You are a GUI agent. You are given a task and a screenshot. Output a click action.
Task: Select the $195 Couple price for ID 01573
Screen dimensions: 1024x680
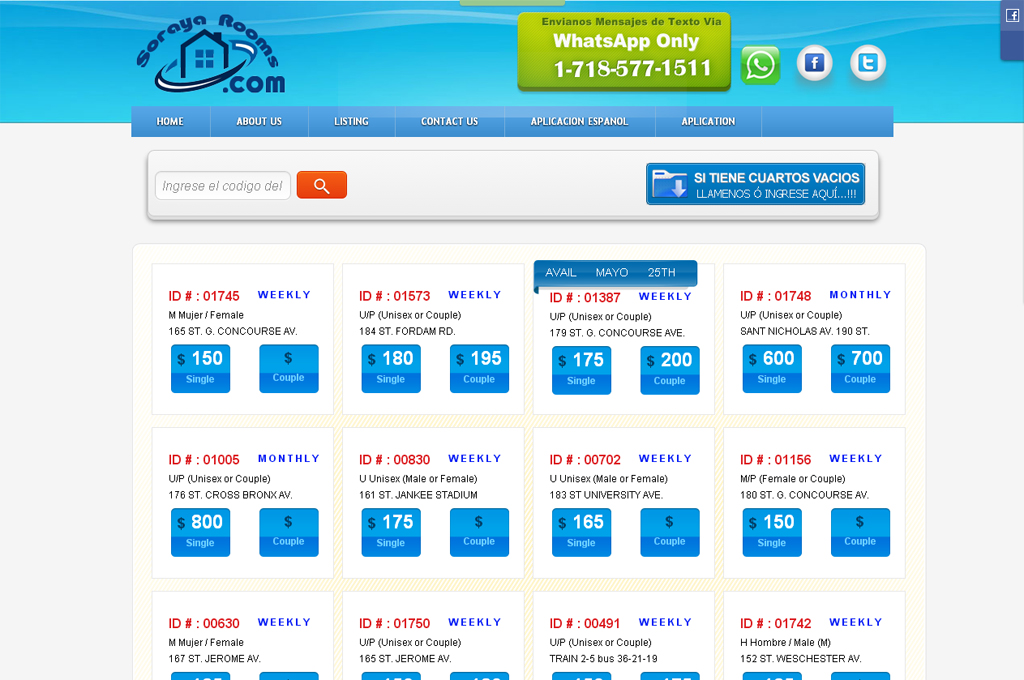point(479,368)
